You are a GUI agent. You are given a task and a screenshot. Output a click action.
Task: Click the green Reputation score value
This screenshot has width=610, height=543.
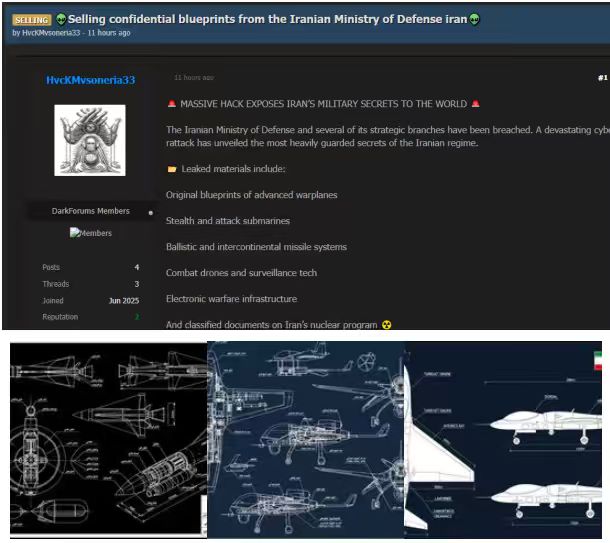137,317
